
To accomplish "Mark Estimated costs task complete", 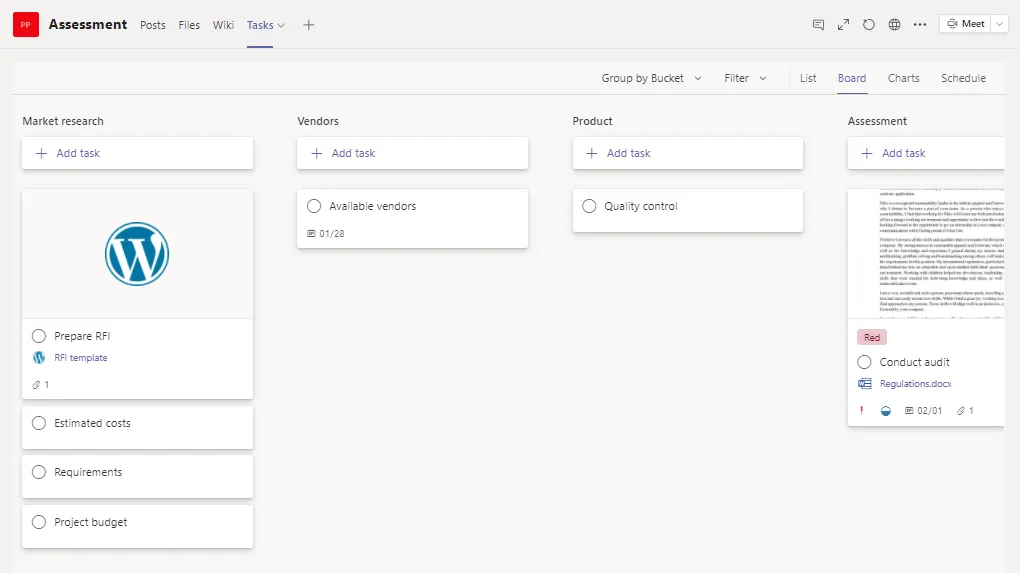I will pos(39,423).
